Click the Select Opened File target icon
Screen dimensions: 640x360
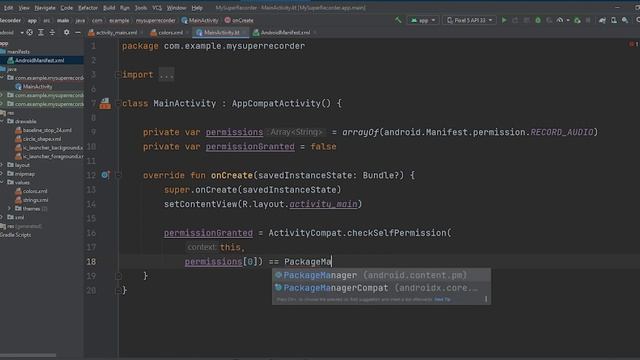pyautogui.click(x=29, y=32)
